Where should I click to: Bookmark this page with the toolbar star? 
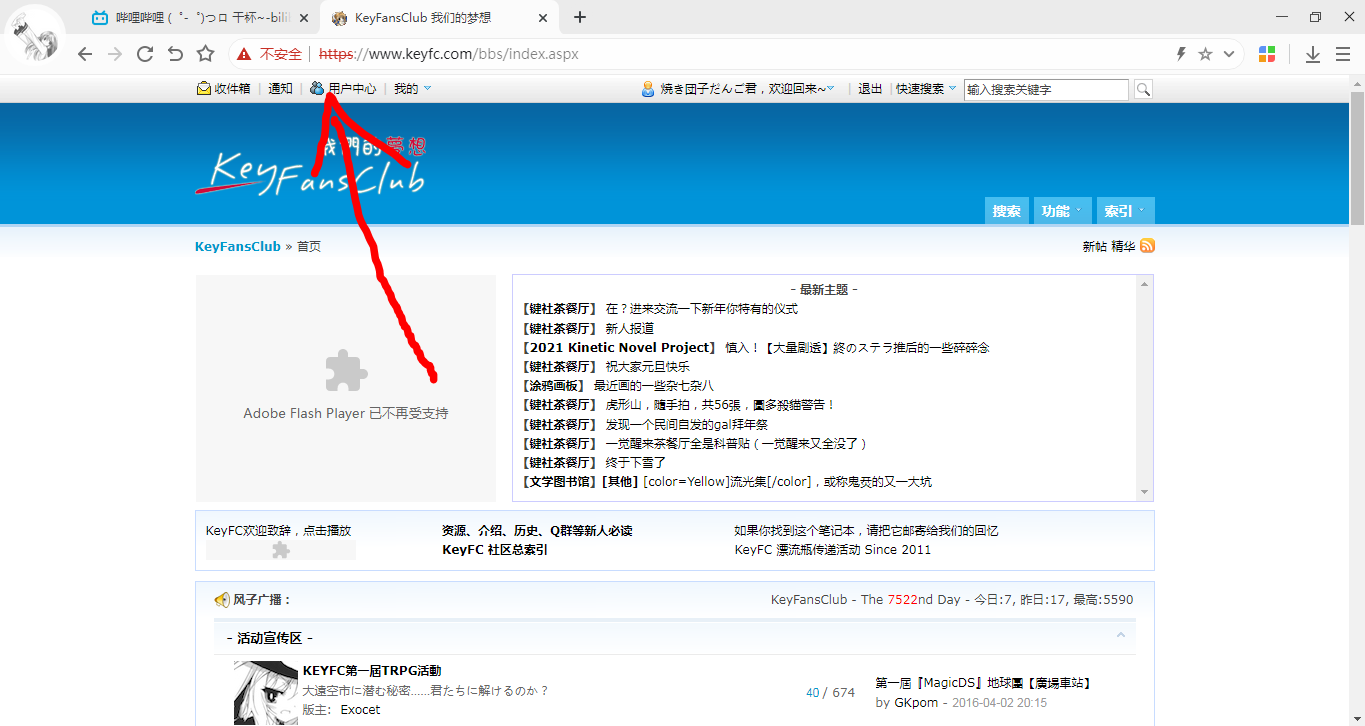(206, 54)
